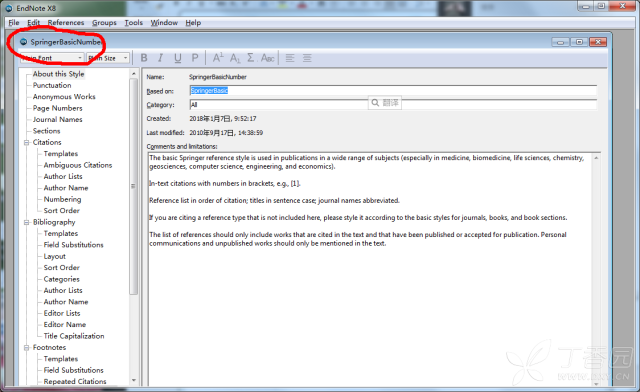Click the magnifier translate popup icon
The width and height of the screenshot is (640, 392).
coord(375,103)
